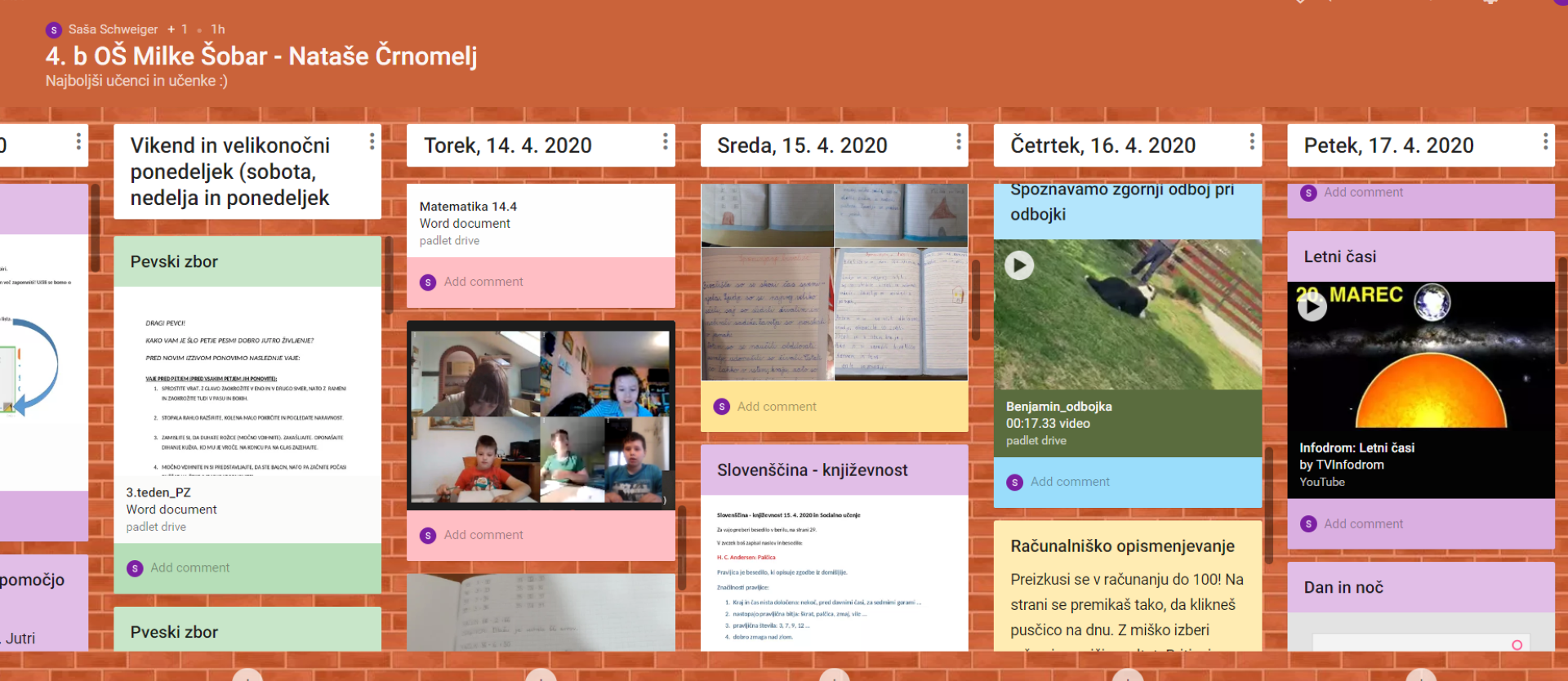This screenshot has width=1568, height=681.
Task: Click the Saša Schweiger author name
Action: point(113,29)
